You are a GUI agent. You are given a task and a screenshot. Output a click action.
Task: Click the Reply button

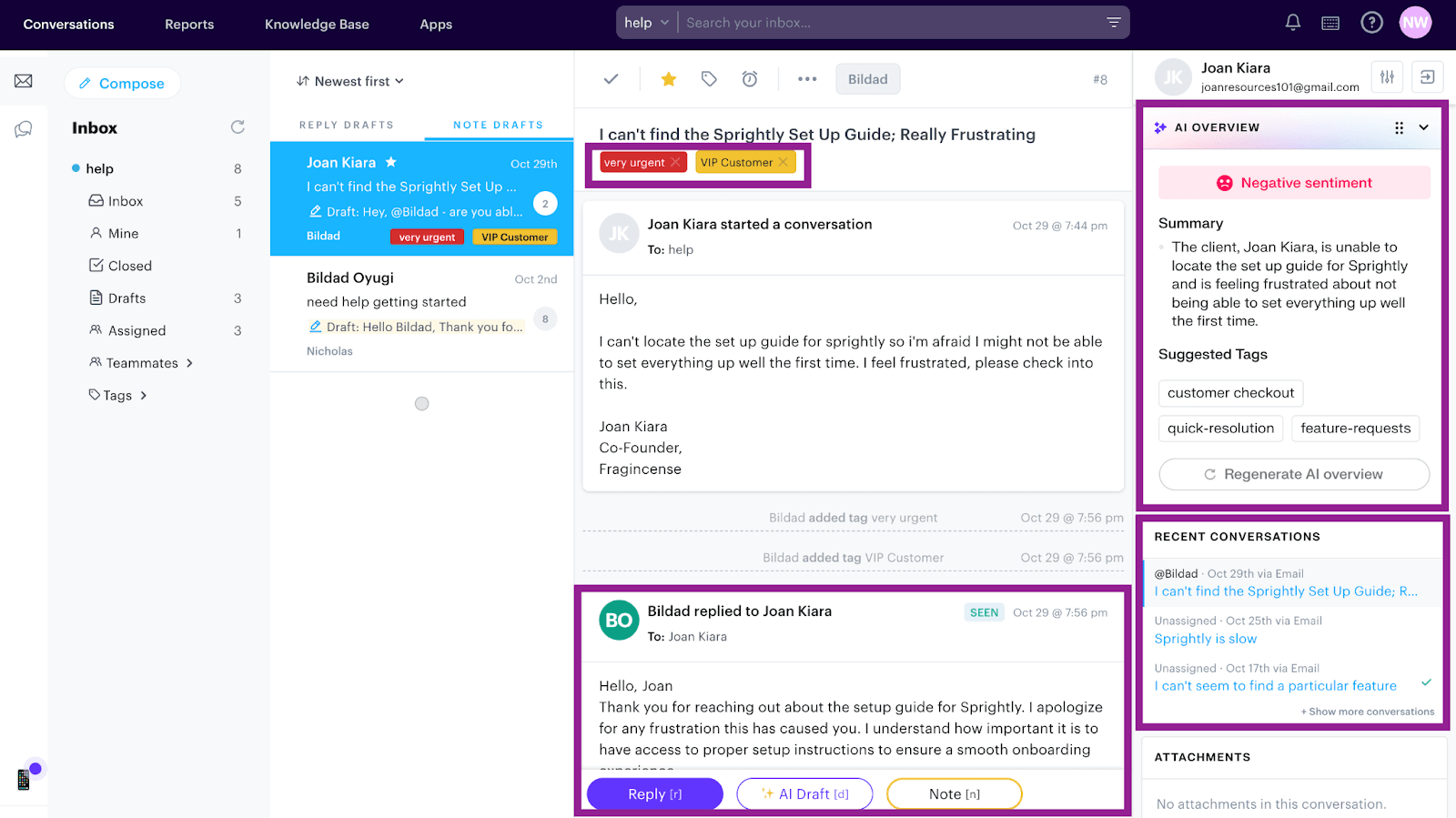coord(655,793)
